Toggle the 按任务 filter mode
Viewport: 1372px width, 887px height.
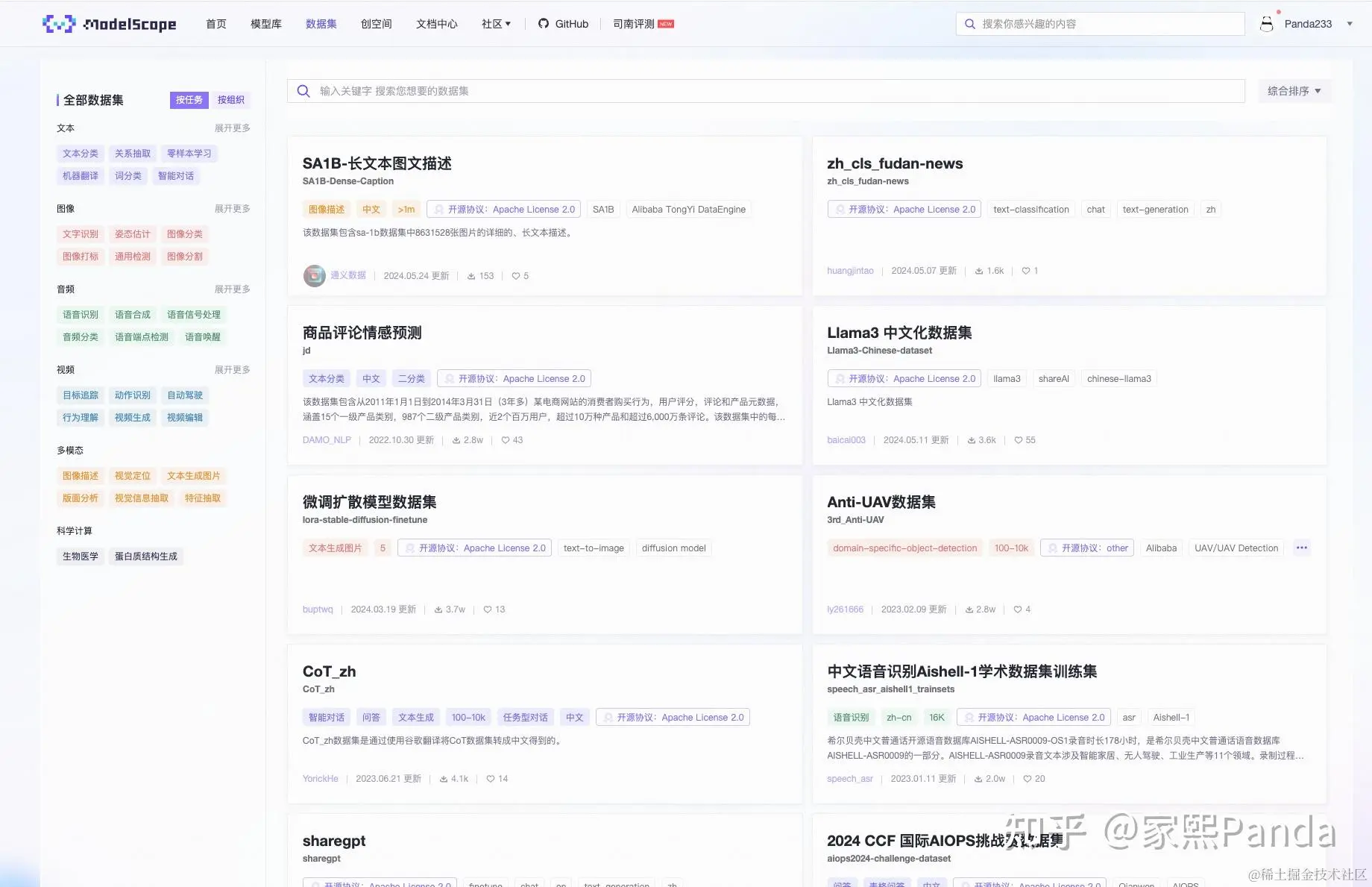189,100
